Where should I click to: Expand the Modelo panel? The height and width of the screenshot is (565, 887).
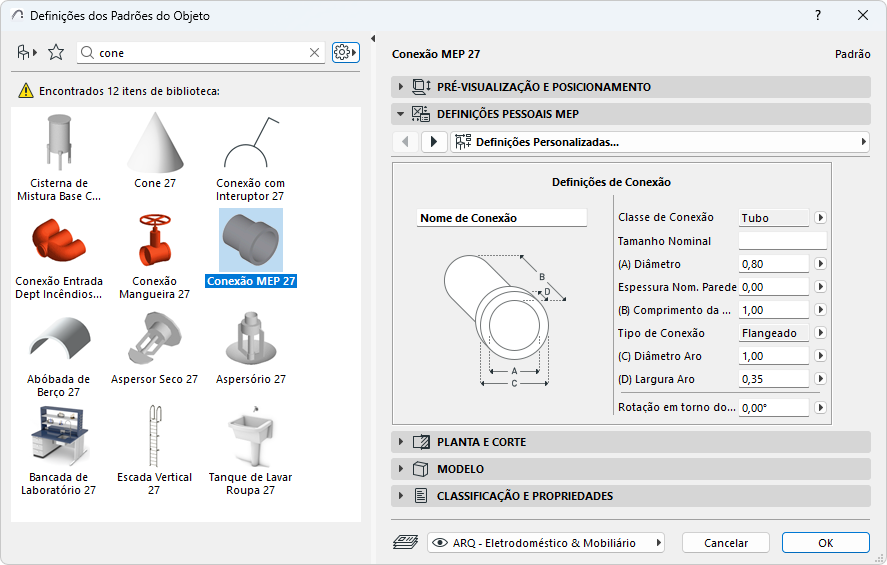(401, 469)
